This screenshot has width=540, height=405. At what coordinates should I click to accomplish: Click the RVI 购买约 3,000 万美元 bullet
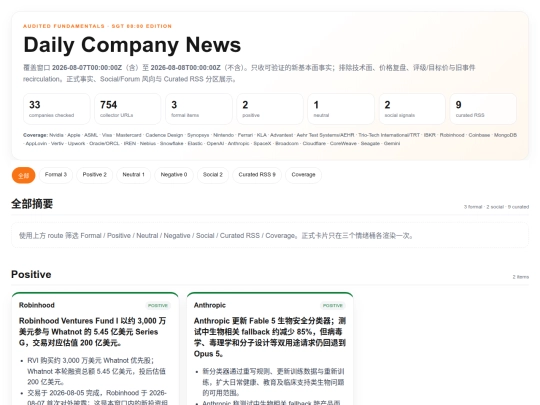point(96,371)
